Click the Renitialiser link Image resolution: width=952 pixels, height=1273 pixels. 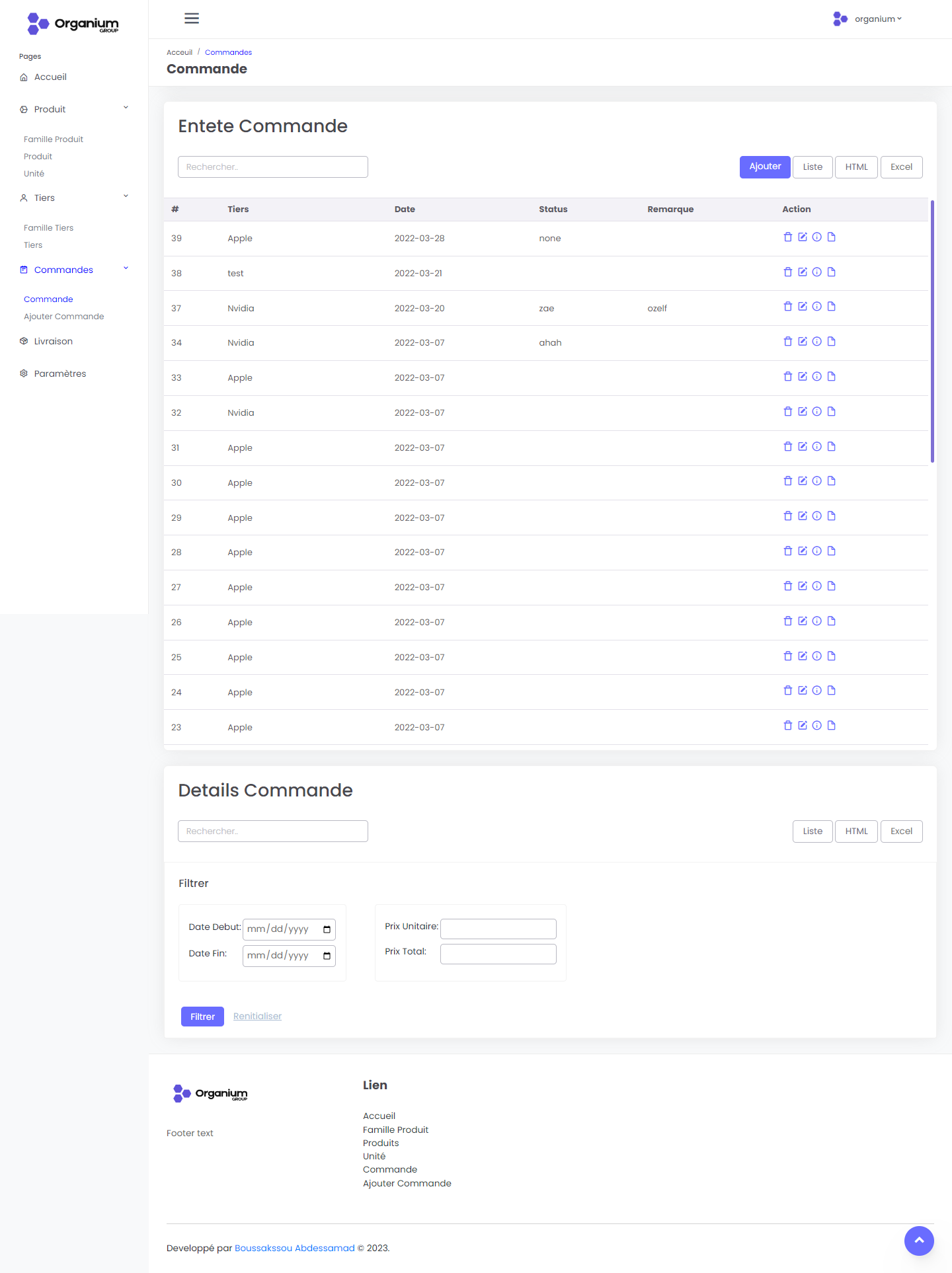pyautogui.click(x=257, y=1017)
